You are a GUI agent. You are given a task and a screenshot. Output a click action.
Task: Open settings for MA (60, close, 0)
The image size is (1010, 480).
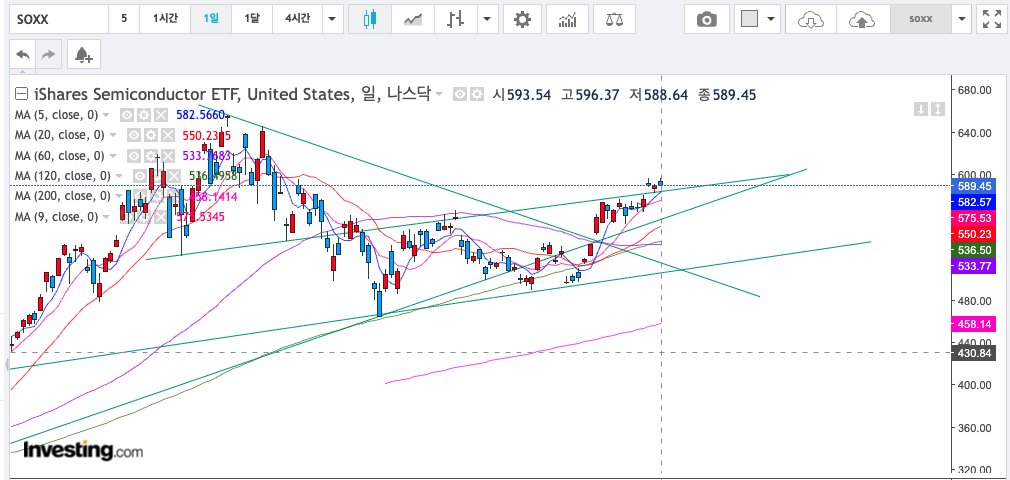pos(150,155)
